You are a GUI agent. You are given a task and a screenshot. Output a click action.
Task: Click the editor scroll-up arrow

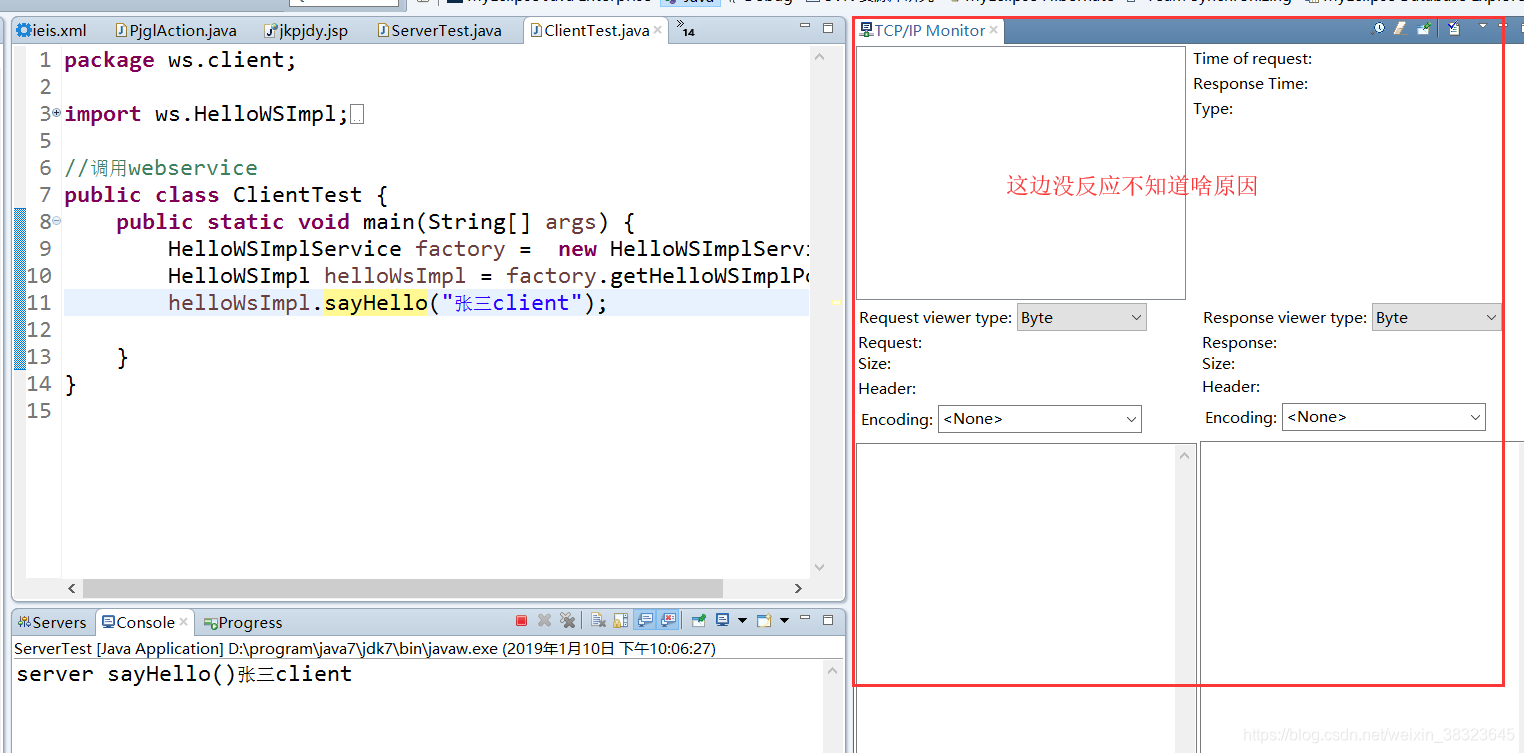[820, 57]
